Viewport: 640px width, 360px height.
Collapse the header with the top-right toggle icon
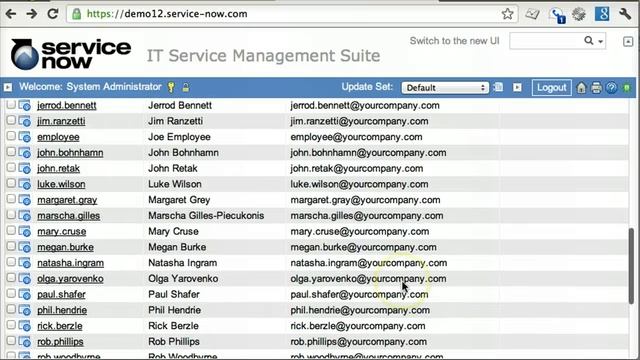628,41
